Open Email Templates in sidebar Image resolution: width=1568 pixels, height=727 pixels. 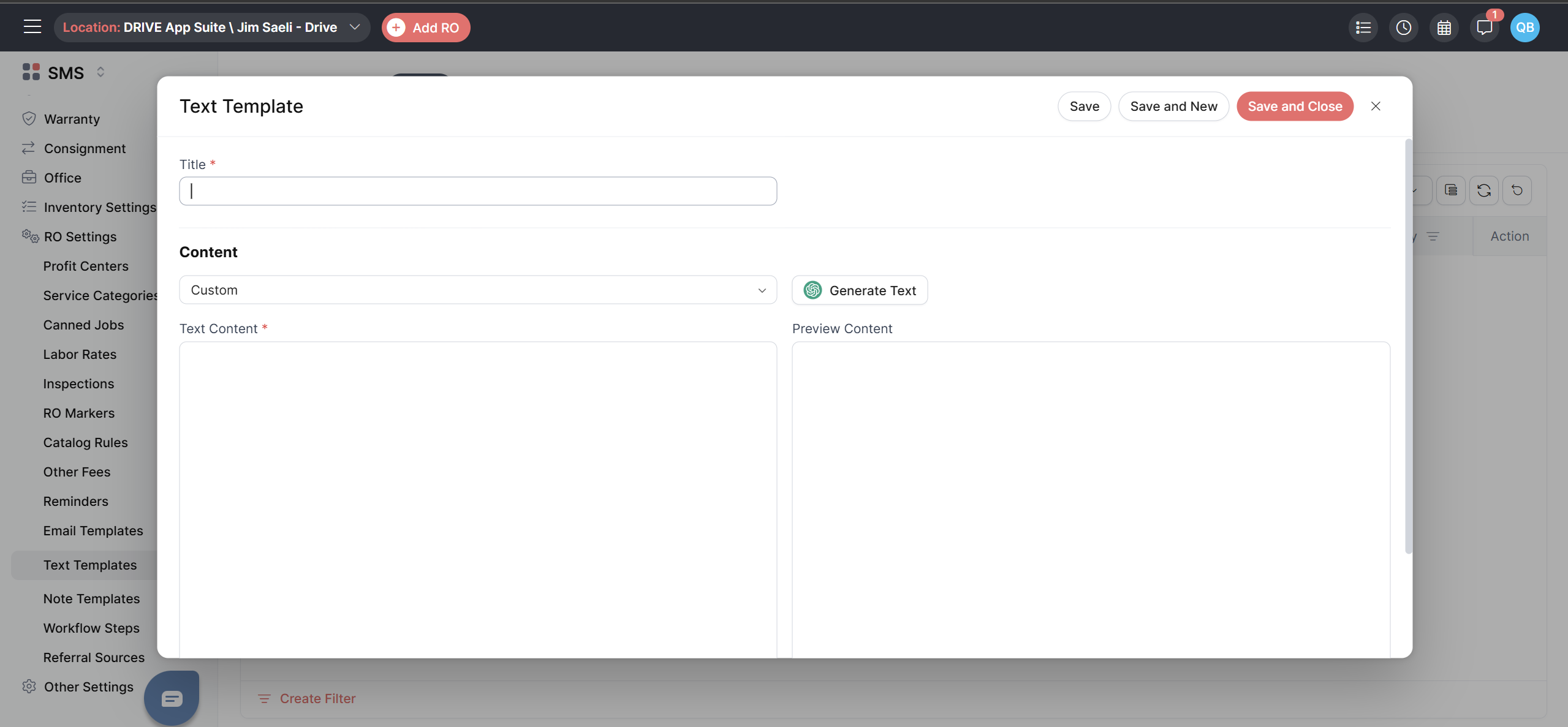[x=93, y=531]
